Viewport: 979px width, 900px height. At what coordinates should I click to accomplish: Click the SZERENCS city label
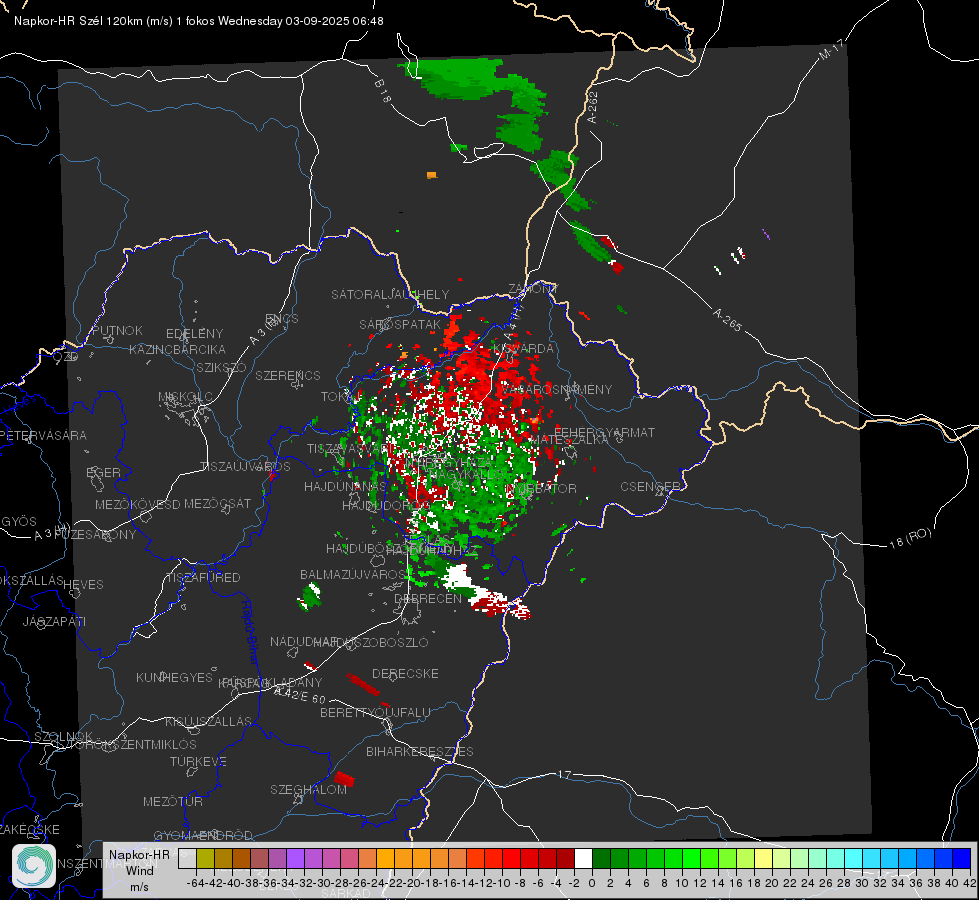[288, 375]
